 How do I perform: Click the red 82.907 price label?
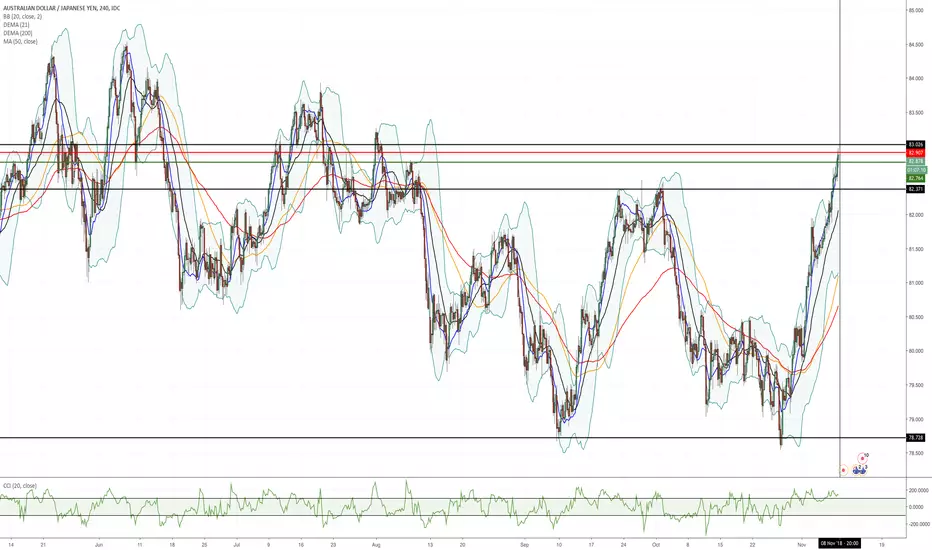[916, 153]
